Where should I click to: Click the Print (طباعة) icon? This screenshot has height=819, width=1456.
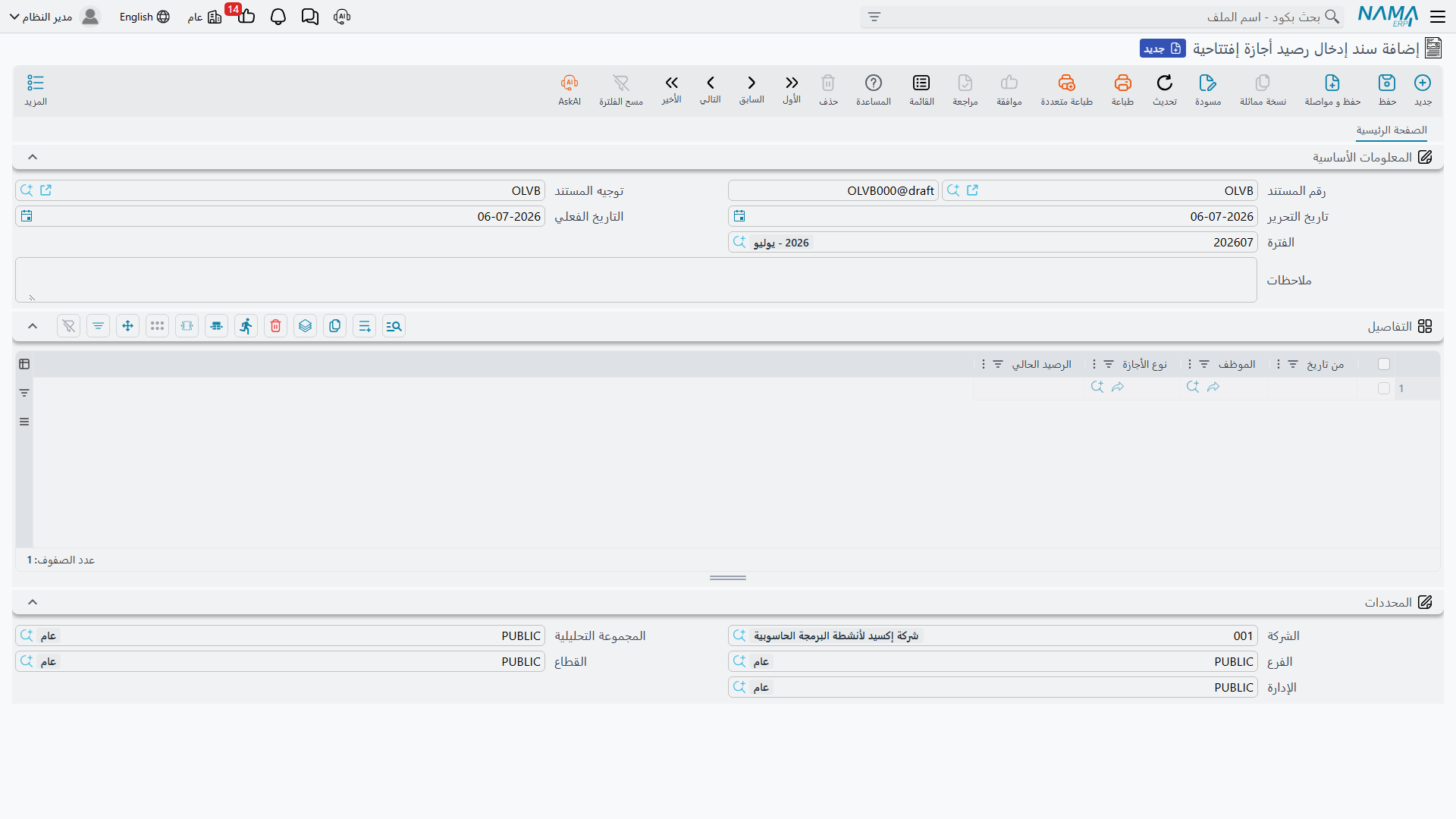(1122, 83)
